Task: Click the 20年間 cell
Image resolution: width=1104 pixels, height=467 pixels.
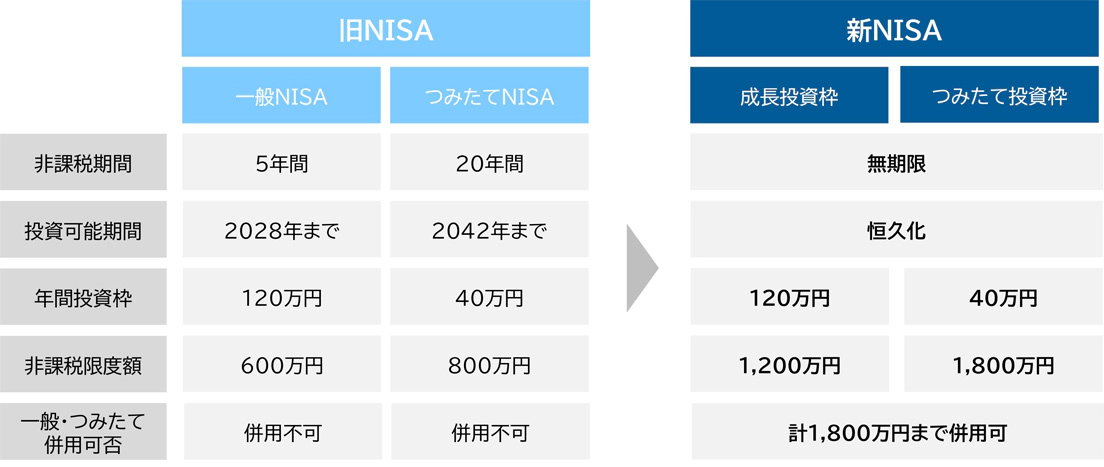Action: (x=489, y=164)
